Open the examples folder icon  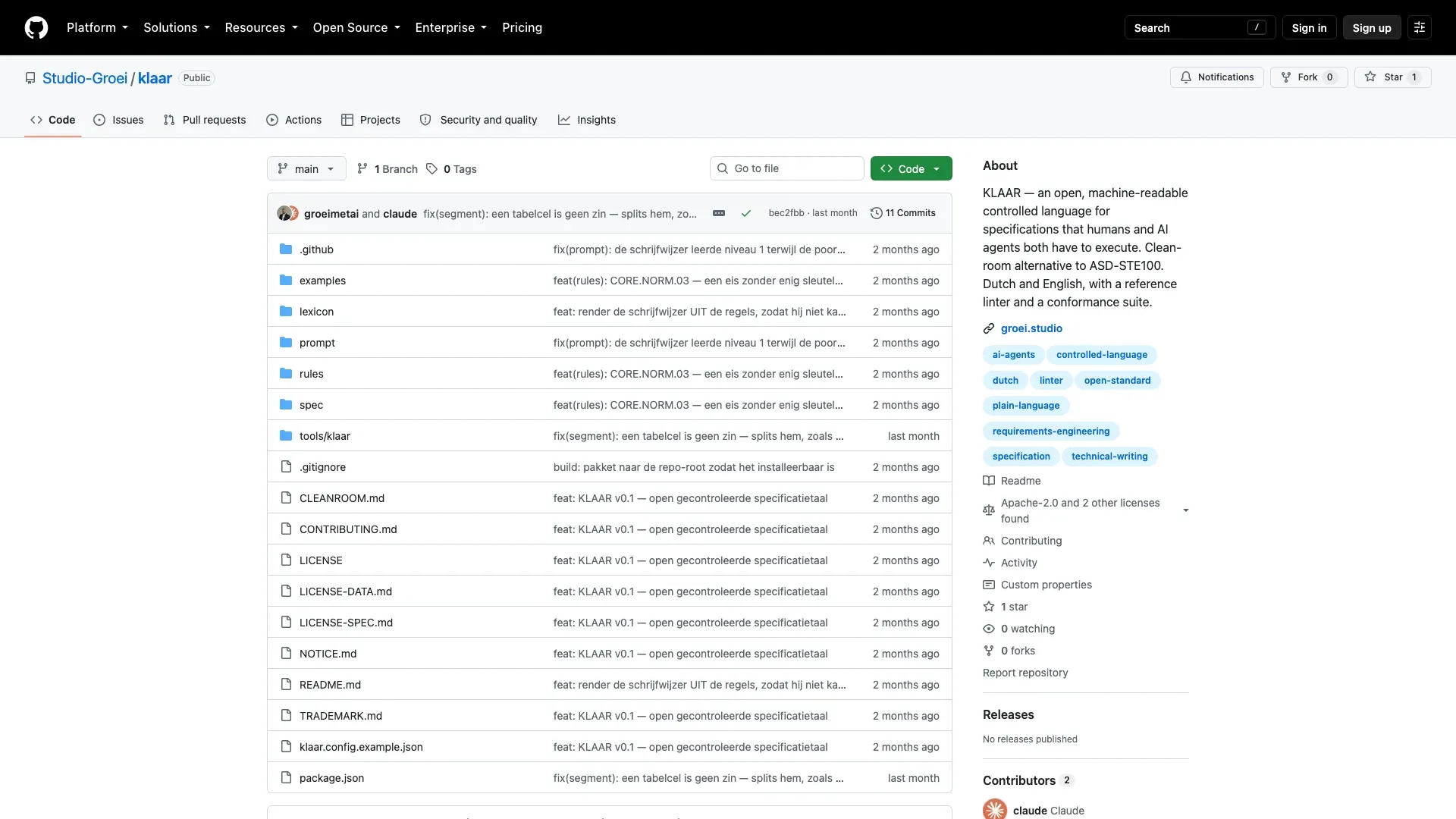pos(286,281)
